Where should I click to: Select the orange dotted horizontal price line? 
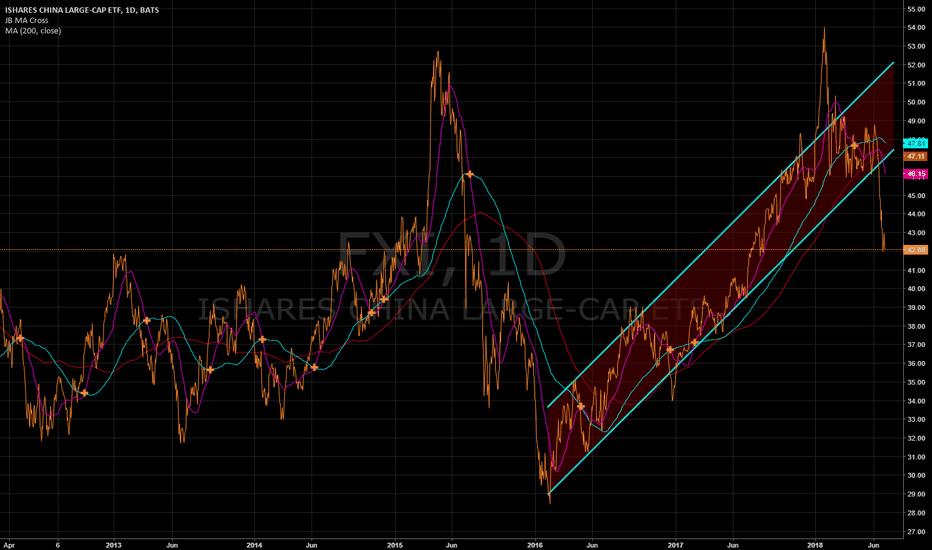[451, 250]
